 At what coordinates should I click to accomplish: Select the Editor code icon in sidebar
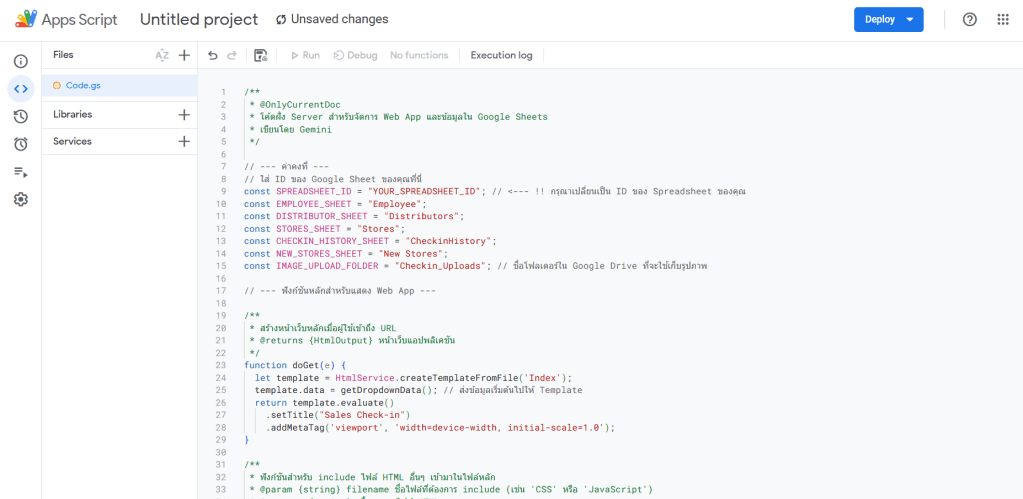coord(20,89)
